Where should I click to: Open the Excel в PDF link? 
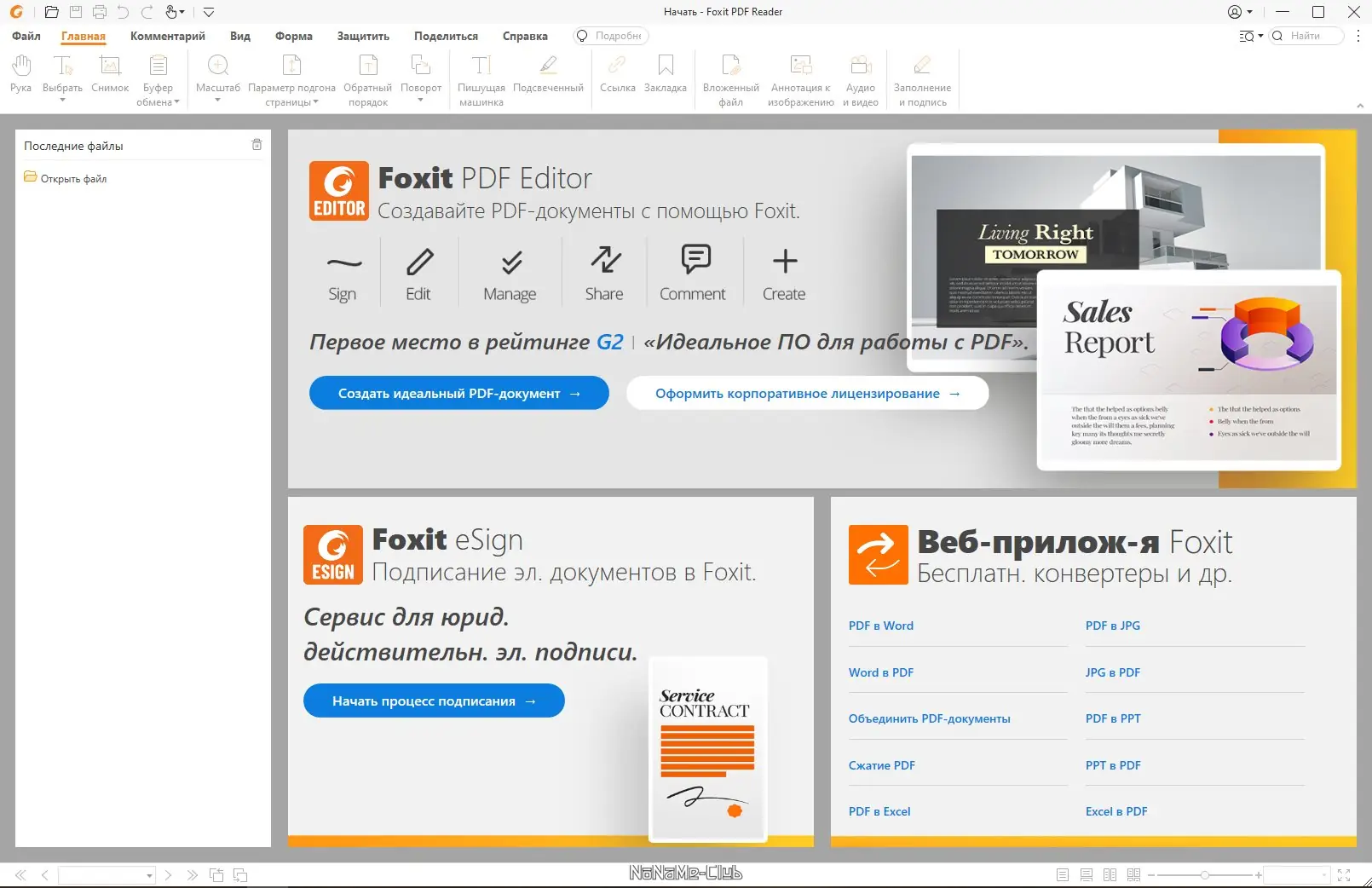coord(1116,811)
